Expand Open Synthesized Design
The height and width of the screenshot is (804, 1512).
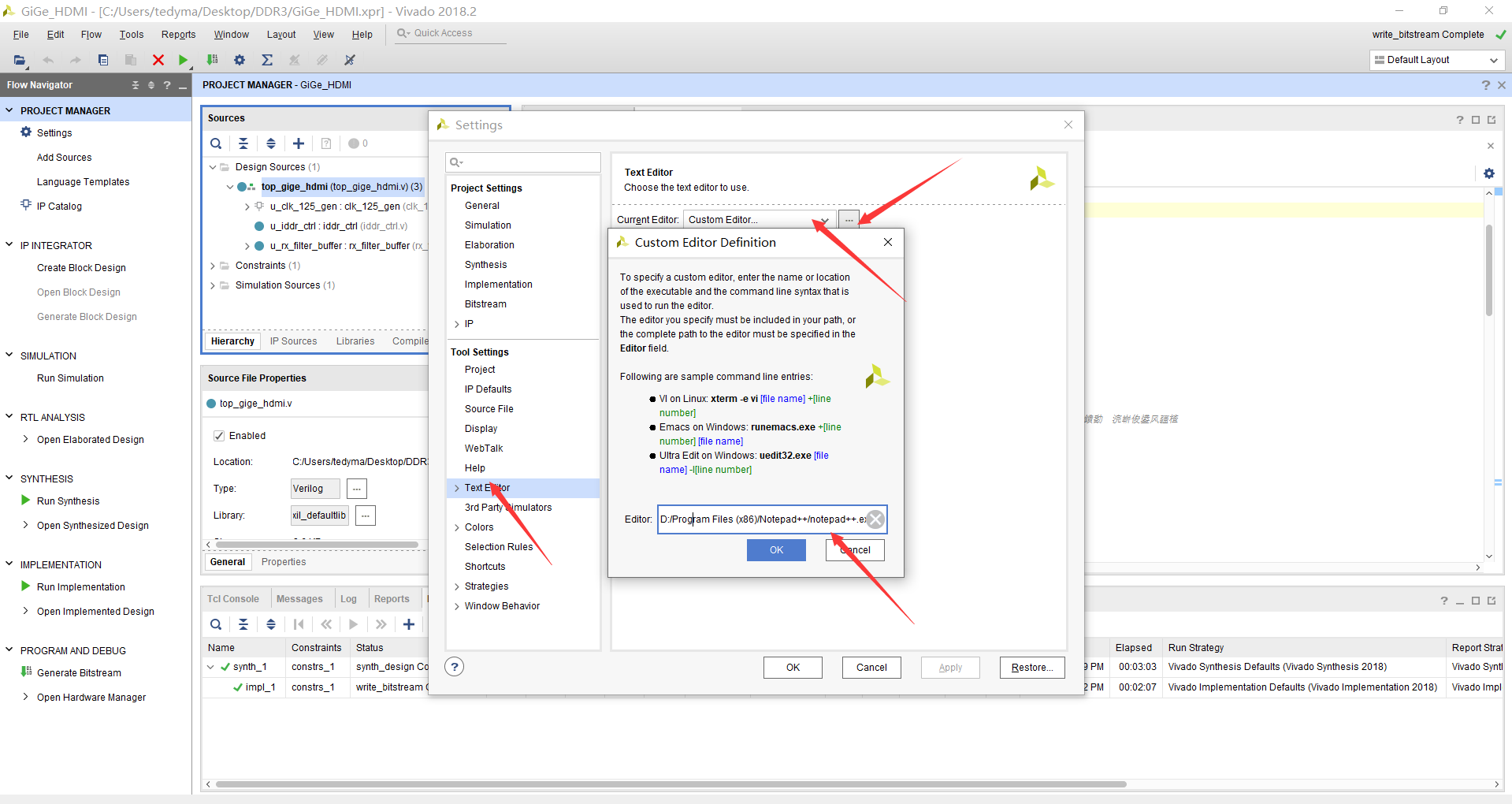[x=25, y=525]
